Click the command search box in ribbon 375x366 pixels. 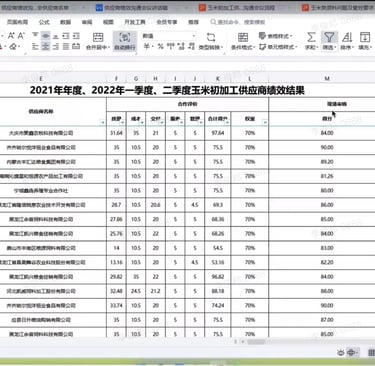(238, 22)
